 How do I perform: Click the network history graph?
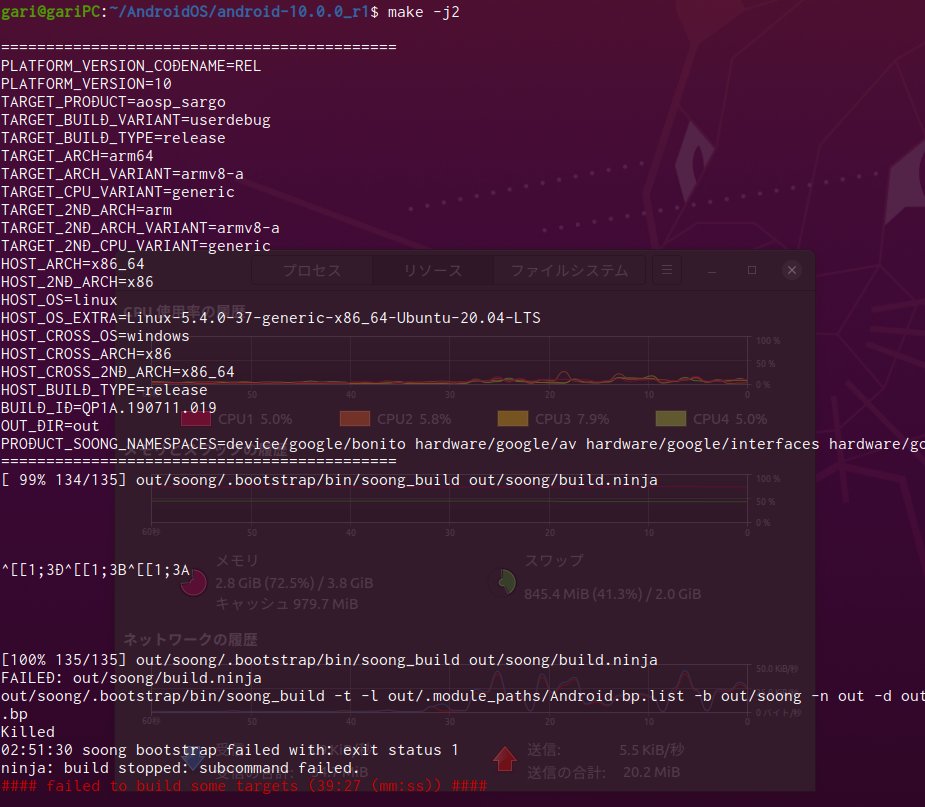click(x=449, y=690)
